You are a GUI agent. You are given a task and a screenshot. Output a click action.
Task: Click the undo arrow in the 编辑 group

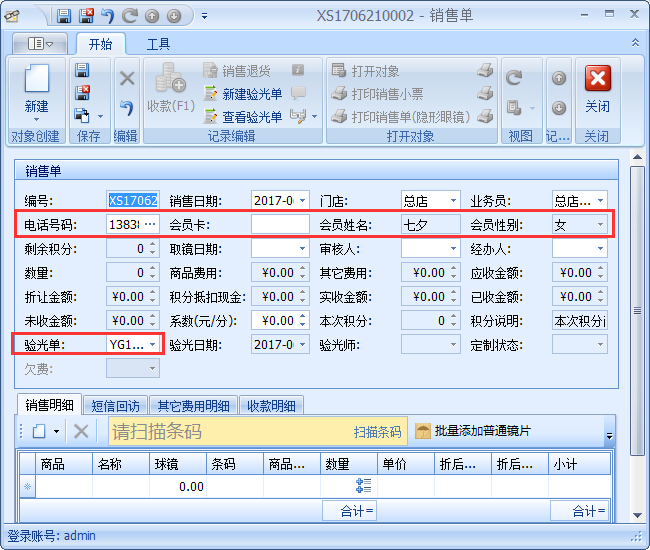tap(127, 109)
